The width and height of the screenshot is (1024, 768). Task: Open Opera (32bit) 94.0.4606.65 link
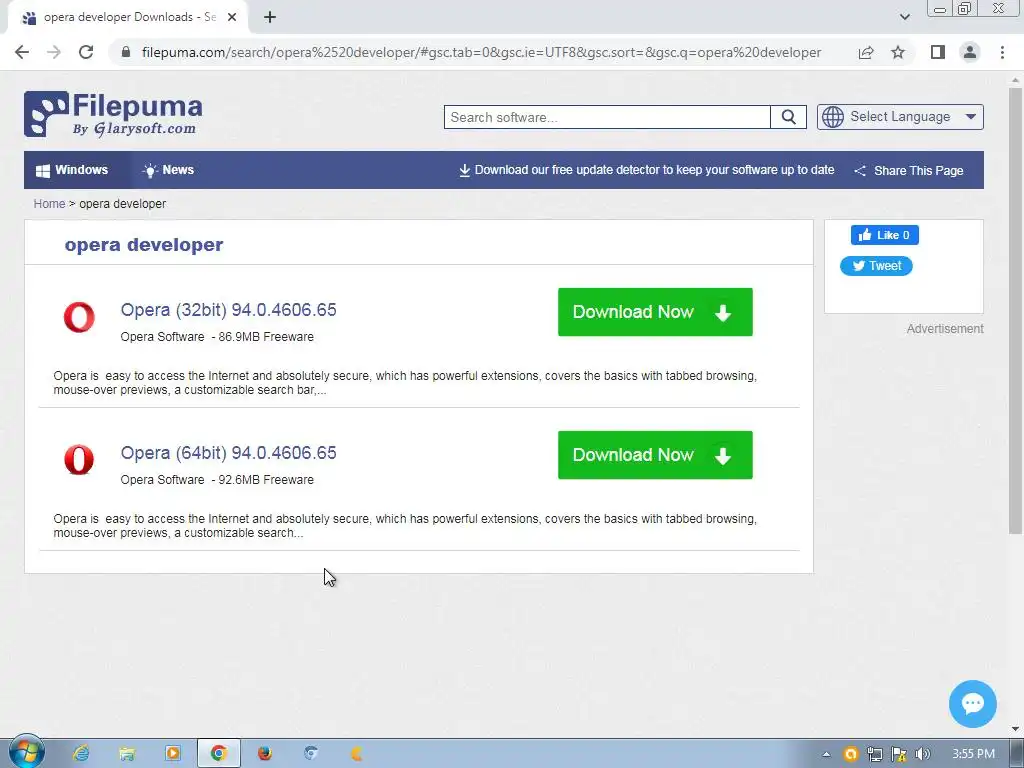(229, 310)
